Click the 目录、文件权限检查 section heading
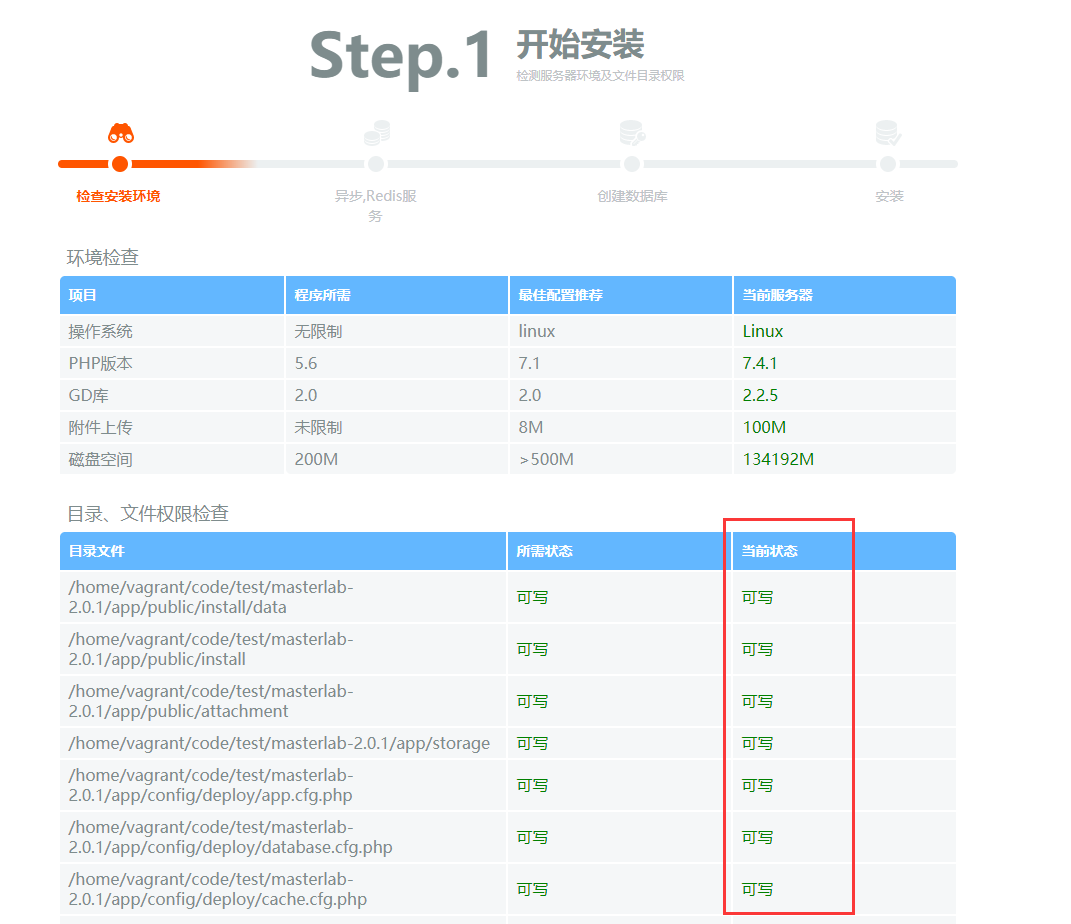Image resolution: width=1071 pixels, height=924 pixels. [x=148, y=513]
